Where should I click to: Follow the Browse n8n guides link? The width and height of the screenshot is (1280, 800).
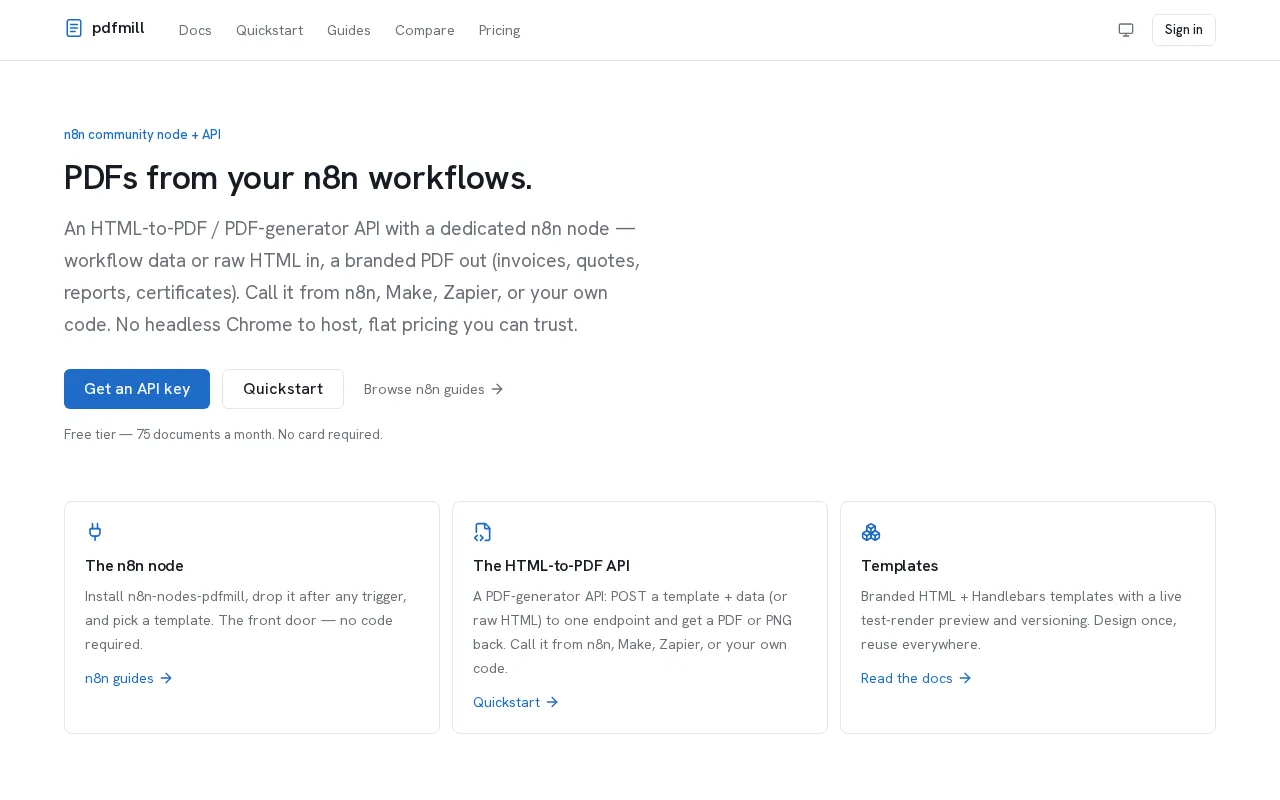pyautogui.click(x=434, y=389)
